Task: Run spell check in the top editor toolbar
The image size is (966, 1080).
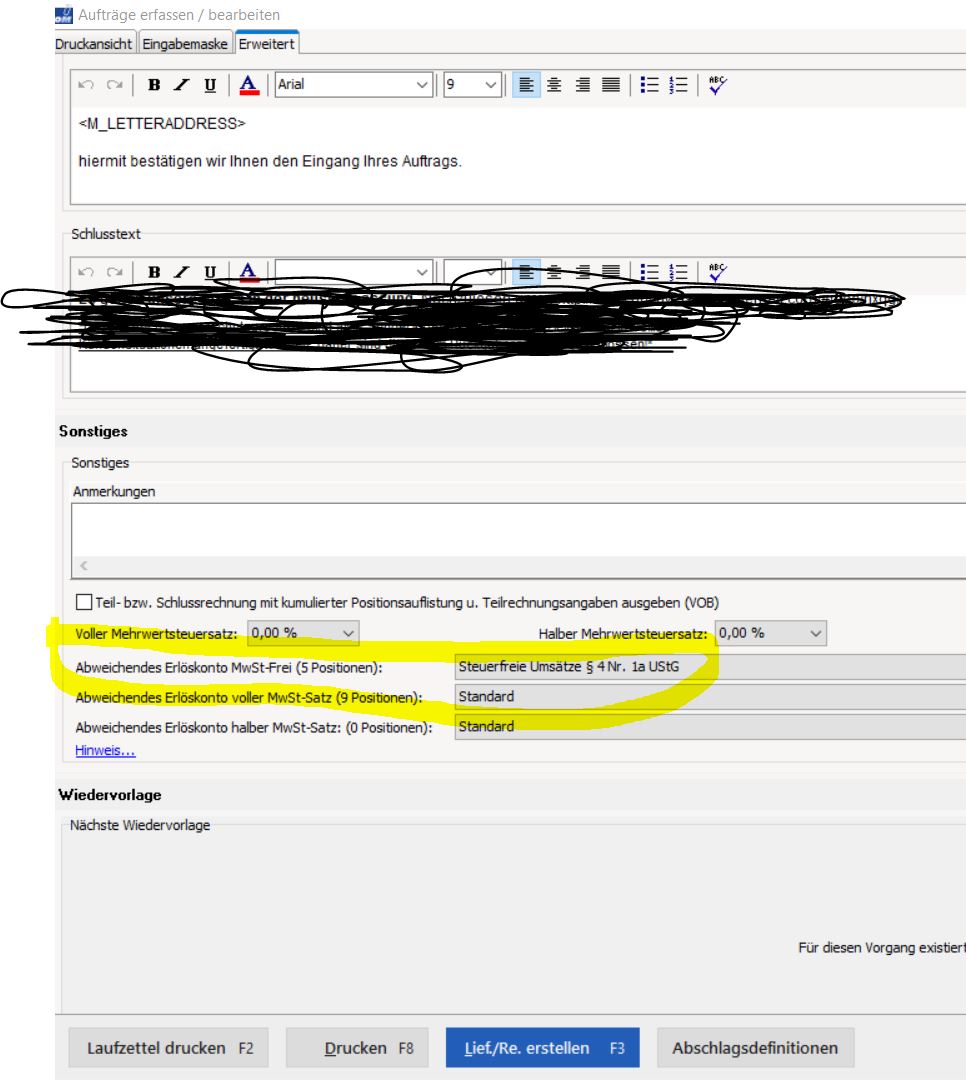Action: [x=717, y=85]
